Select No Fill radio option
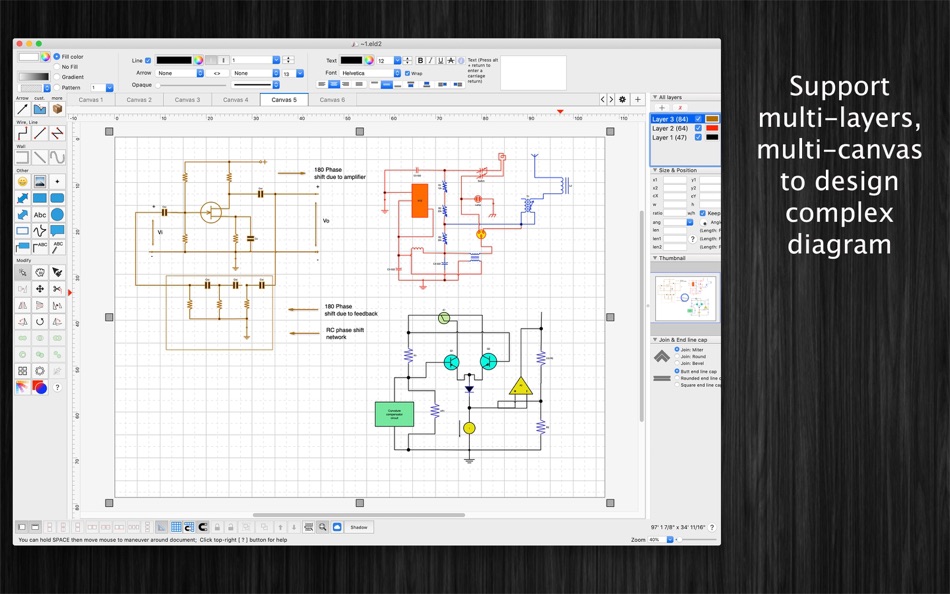 click(56, 67)
